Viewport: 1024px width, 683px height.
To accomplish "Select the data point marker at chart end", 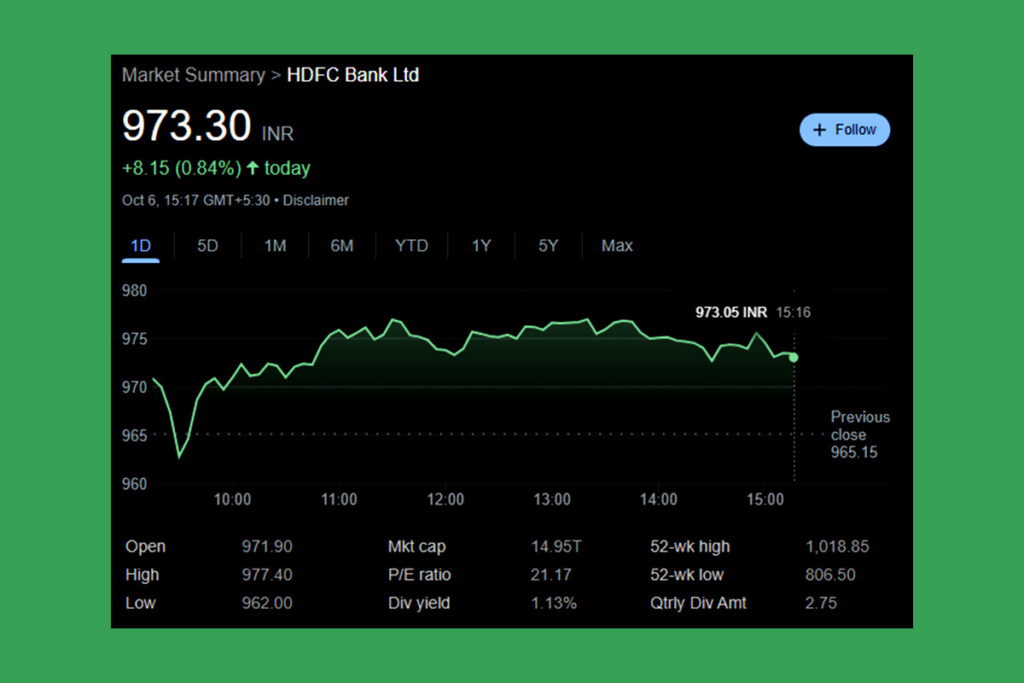I will pyautogui.click(x=793, y=357).
